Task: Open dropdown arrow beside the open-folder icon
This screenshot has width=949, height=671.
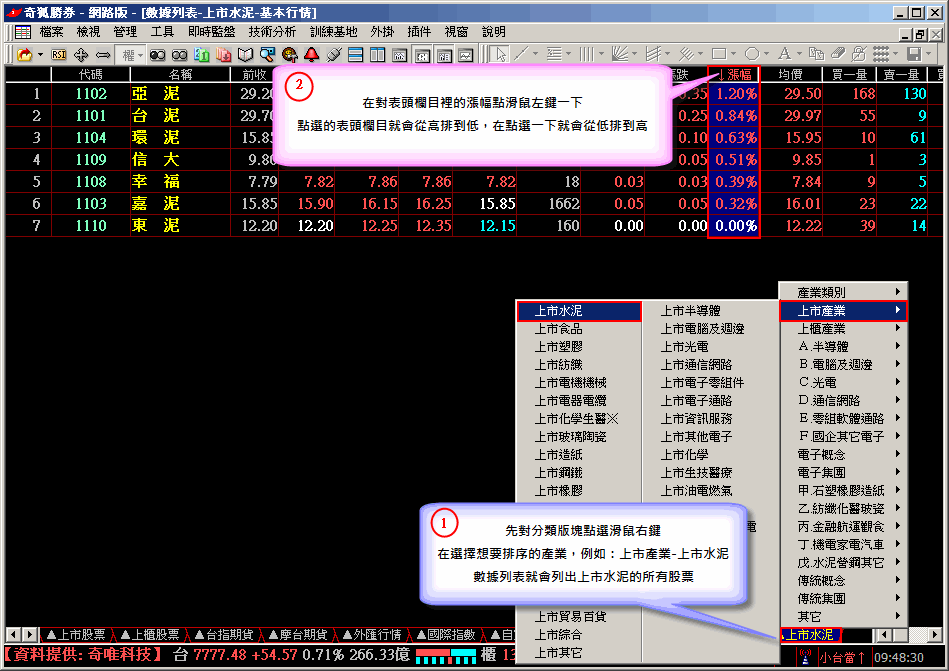Action: point(41,54)
